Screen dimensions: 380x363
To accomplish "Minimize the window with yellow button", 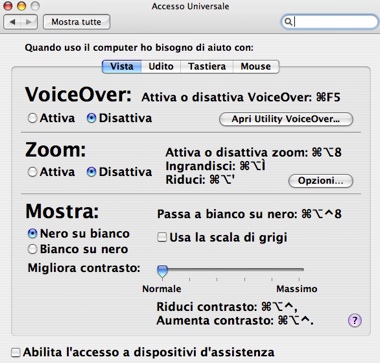I will [21, 6].
